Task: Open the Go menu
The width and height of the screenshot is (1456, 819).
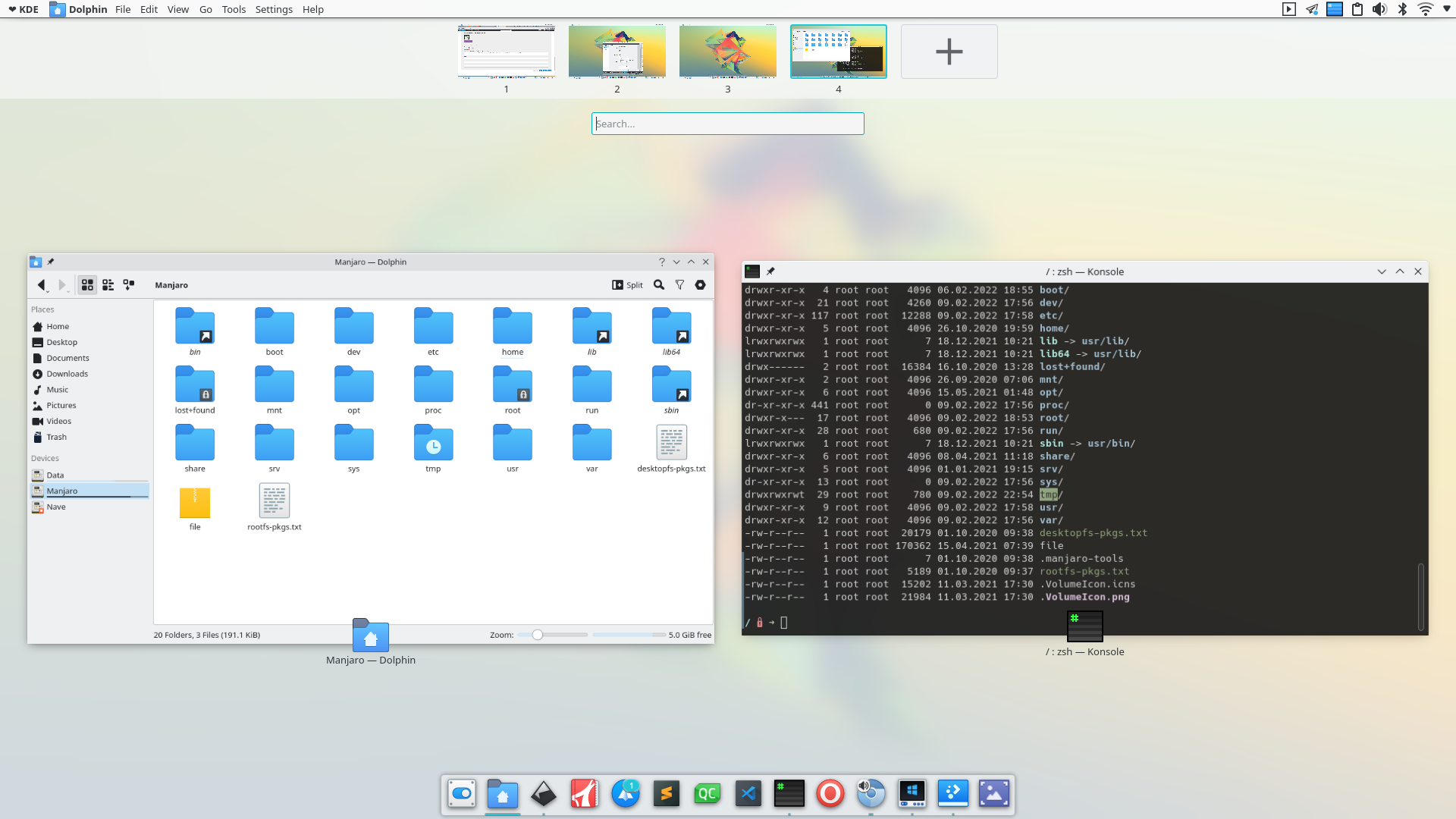Action: coord(206,9)
